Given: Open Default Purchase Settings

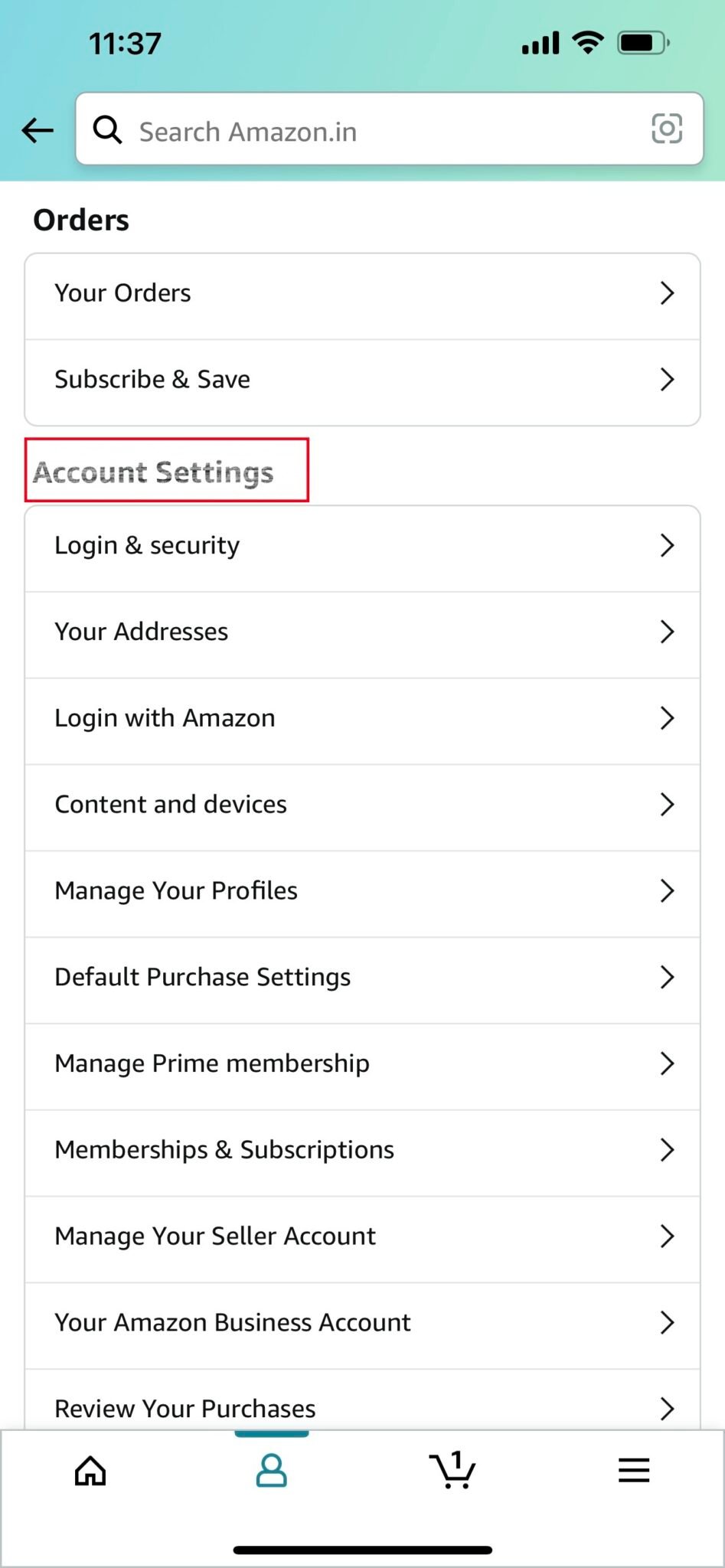Looking at the screenshot, I should pyautogui.click(x=362, y=977).
